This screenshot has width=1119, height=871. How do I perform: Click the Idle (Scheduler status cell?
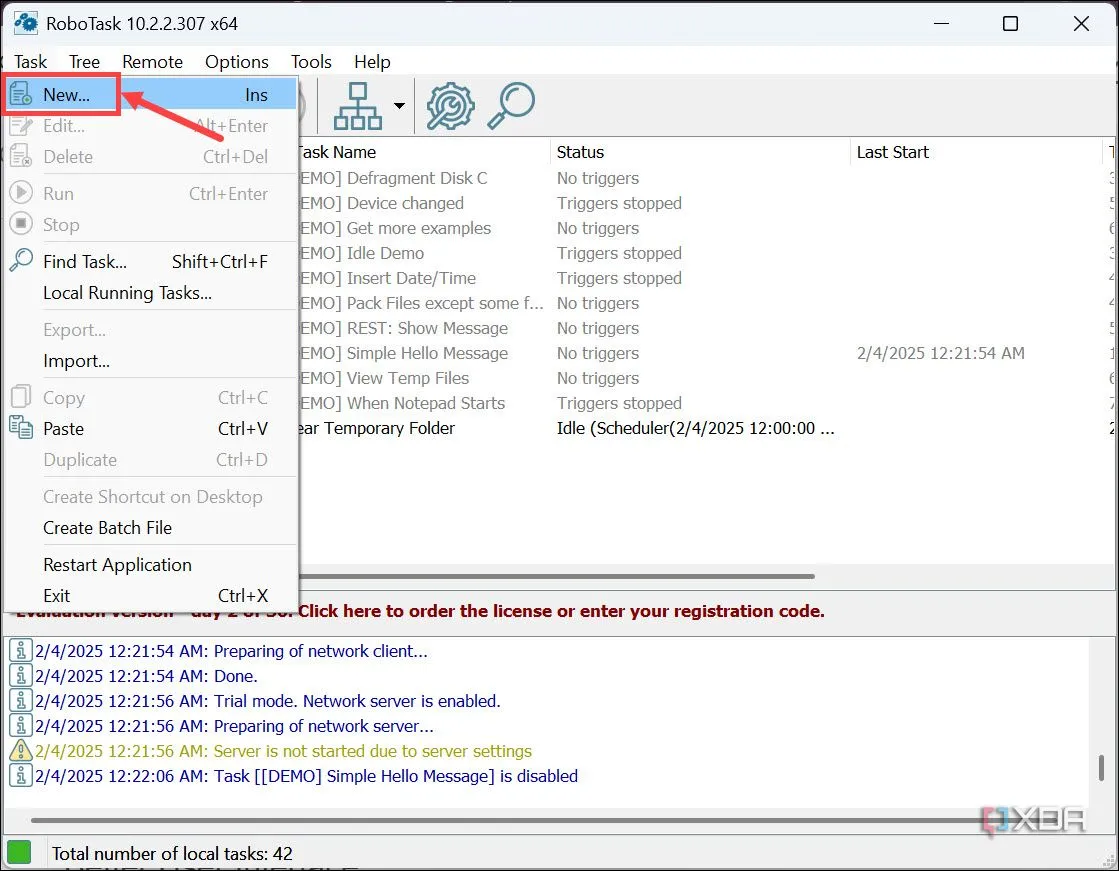click(x=695, y=428)
